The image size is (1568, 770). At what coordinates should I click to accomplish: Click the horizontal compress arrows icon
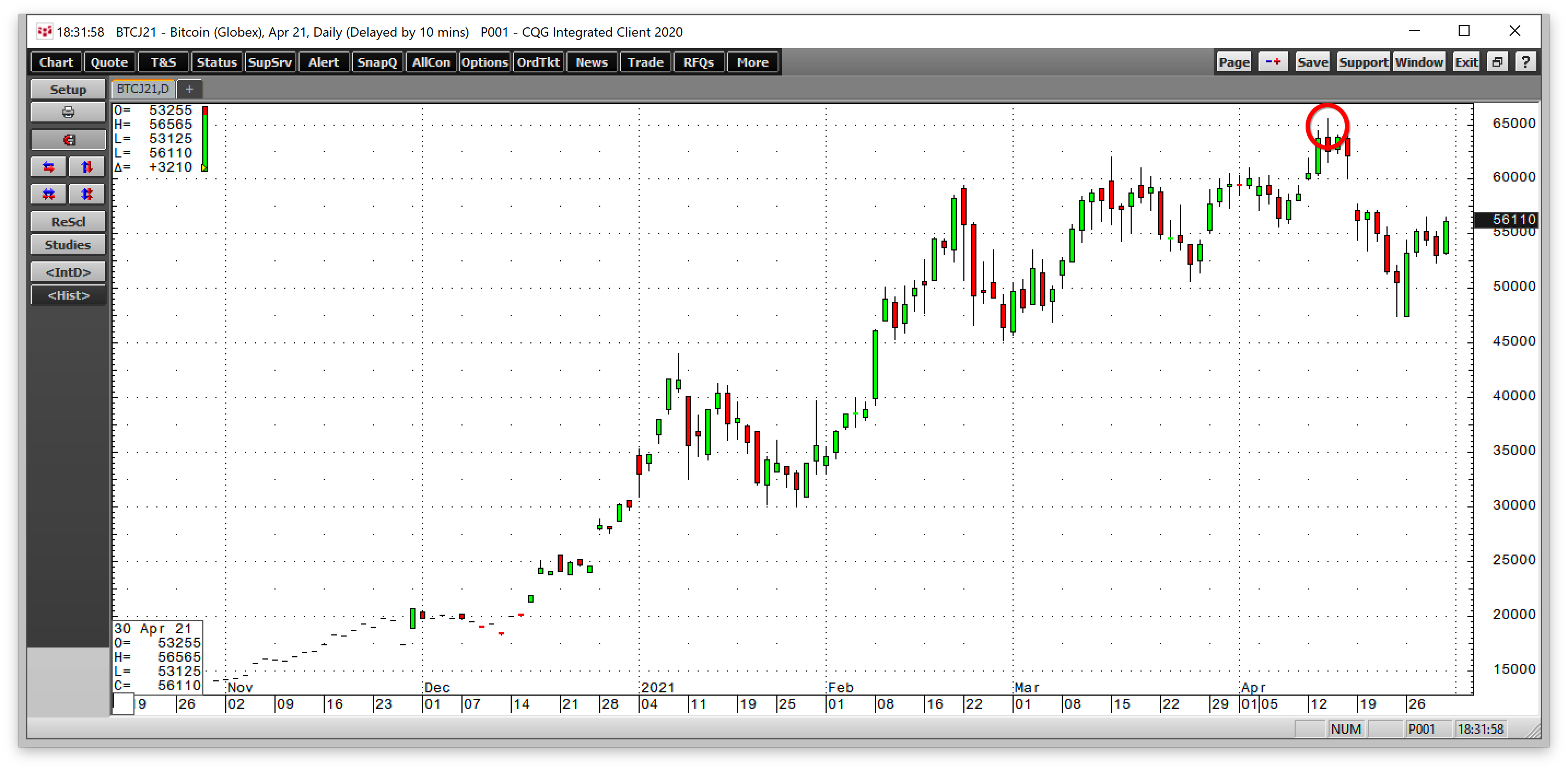coord(49,194)
